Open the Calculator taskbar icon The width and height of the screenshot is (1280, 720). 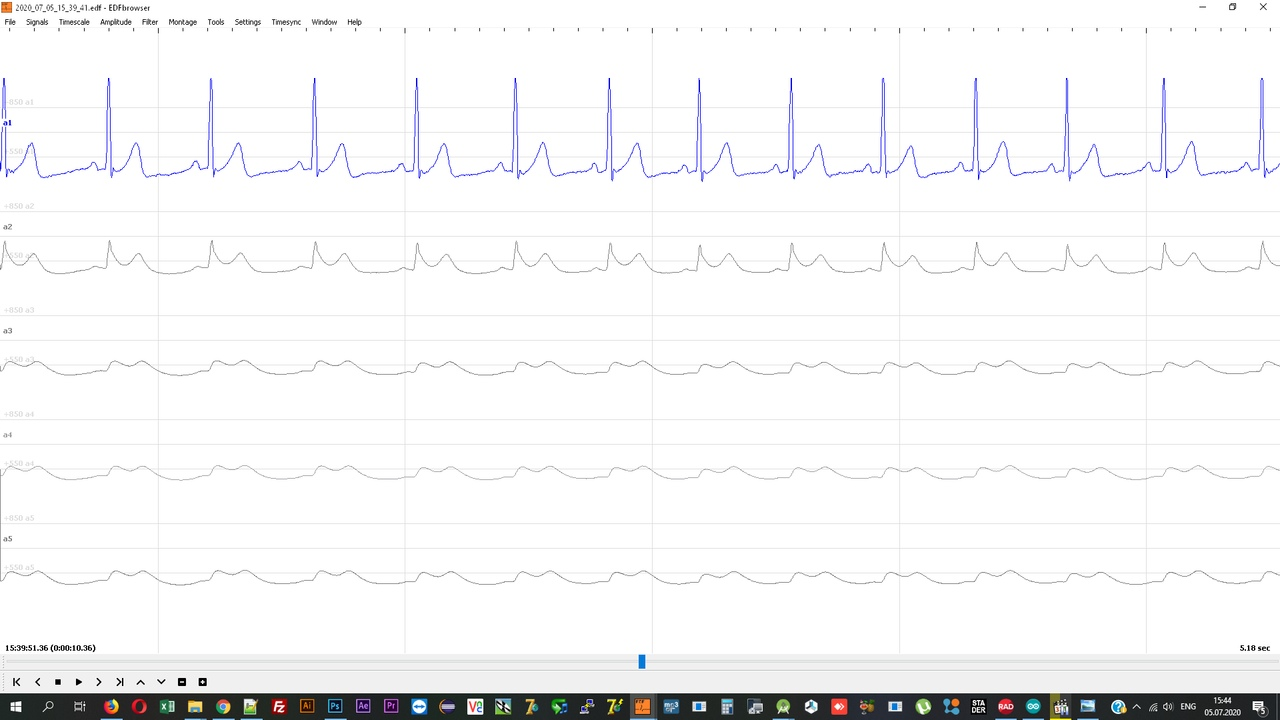727,707
